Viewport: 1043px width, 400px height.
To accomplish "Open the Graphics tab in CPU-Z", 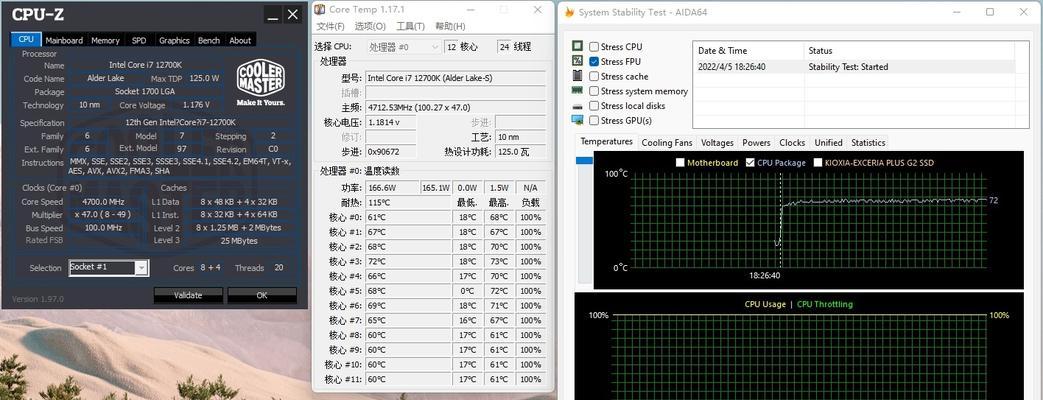I will 174,40.
